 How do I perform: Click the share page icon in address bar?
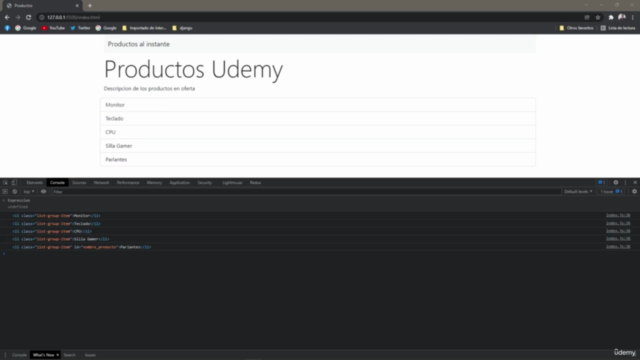pos(587,17)
